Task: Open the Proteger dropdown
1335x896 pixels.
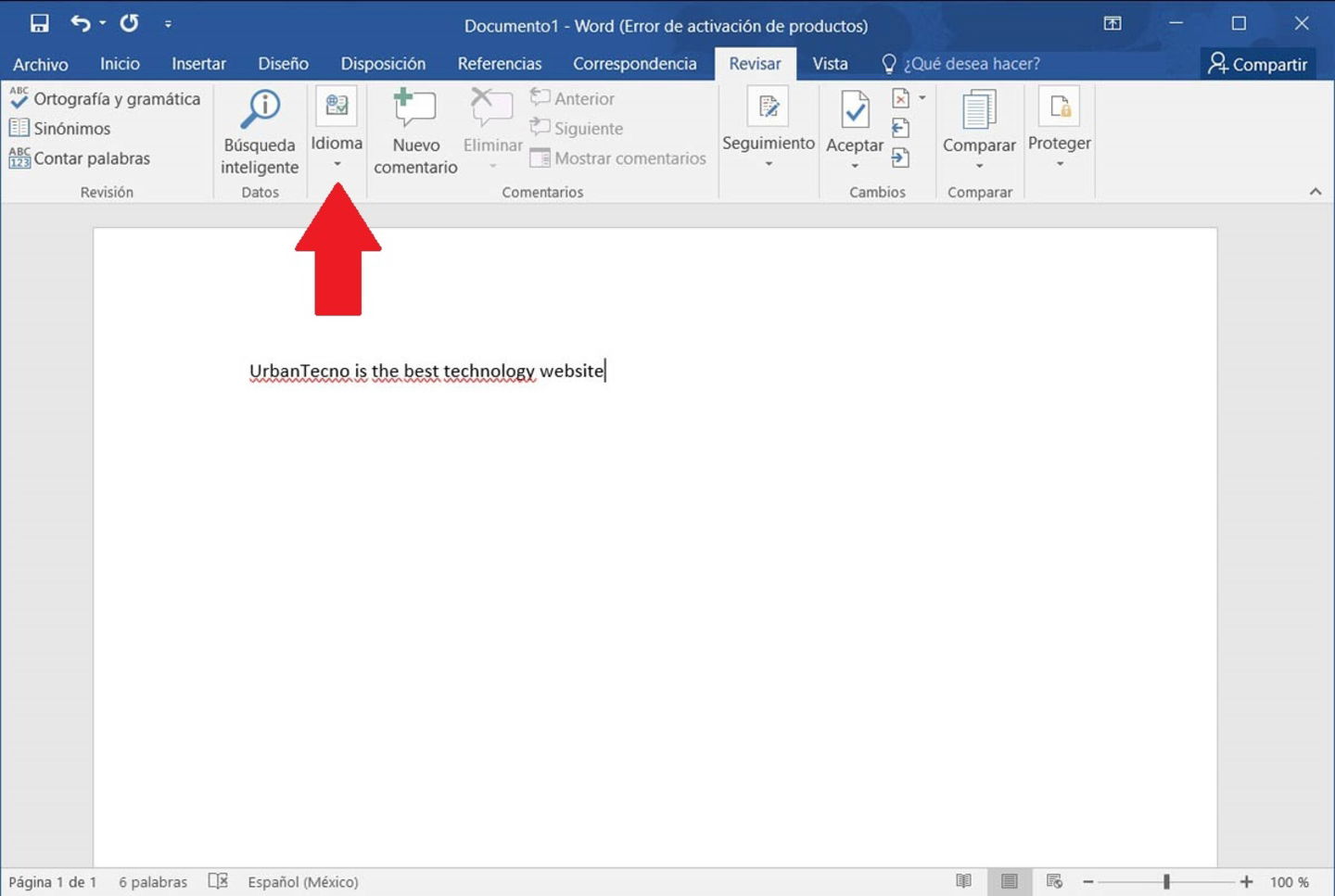Action: (x=1060, y=129)
